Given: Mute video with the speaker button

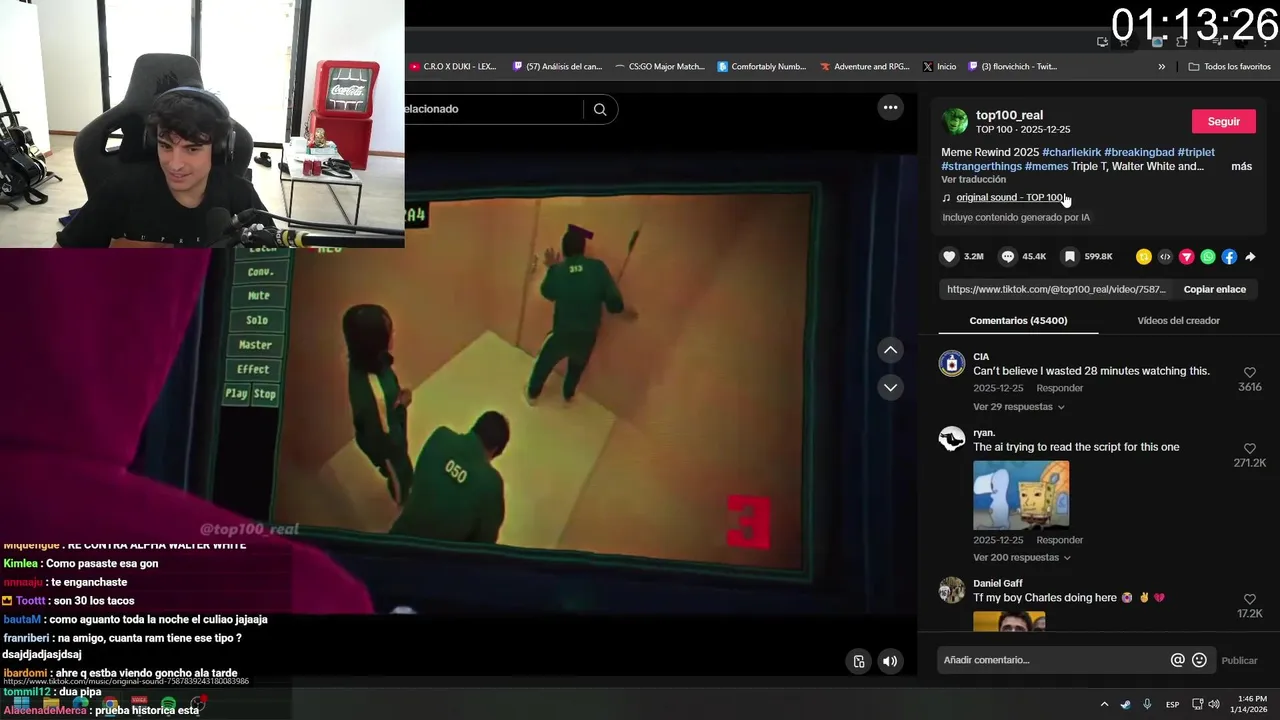Looking at the screenshot, I should pos(890,661).
